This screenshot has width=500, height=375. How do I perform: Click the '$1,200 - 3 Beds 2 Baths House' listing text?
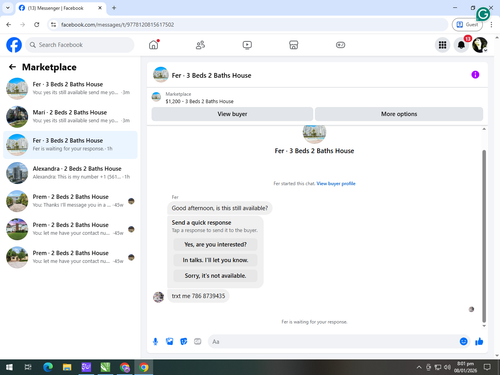click(199, 101)
